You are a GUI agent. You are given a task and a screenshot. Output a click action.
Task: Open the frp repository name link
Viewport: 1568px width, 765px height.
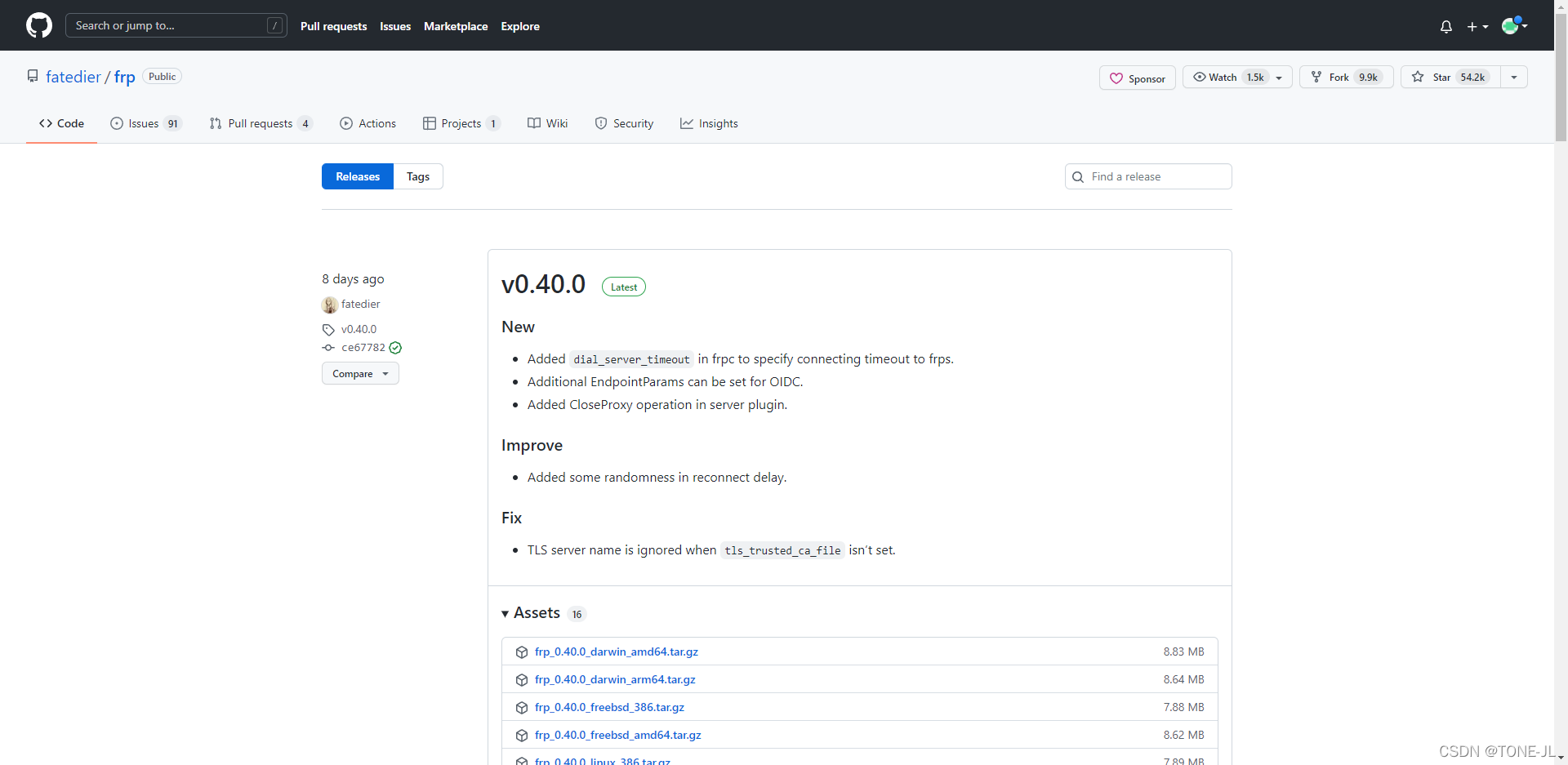pos(124,77)
